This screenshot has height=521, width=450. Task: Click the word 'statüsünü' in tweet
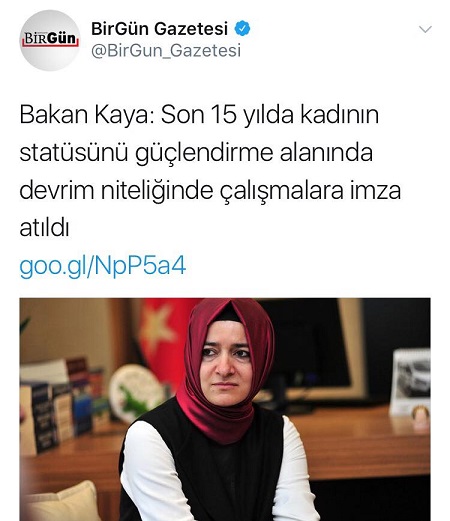(x=74, y=153)
